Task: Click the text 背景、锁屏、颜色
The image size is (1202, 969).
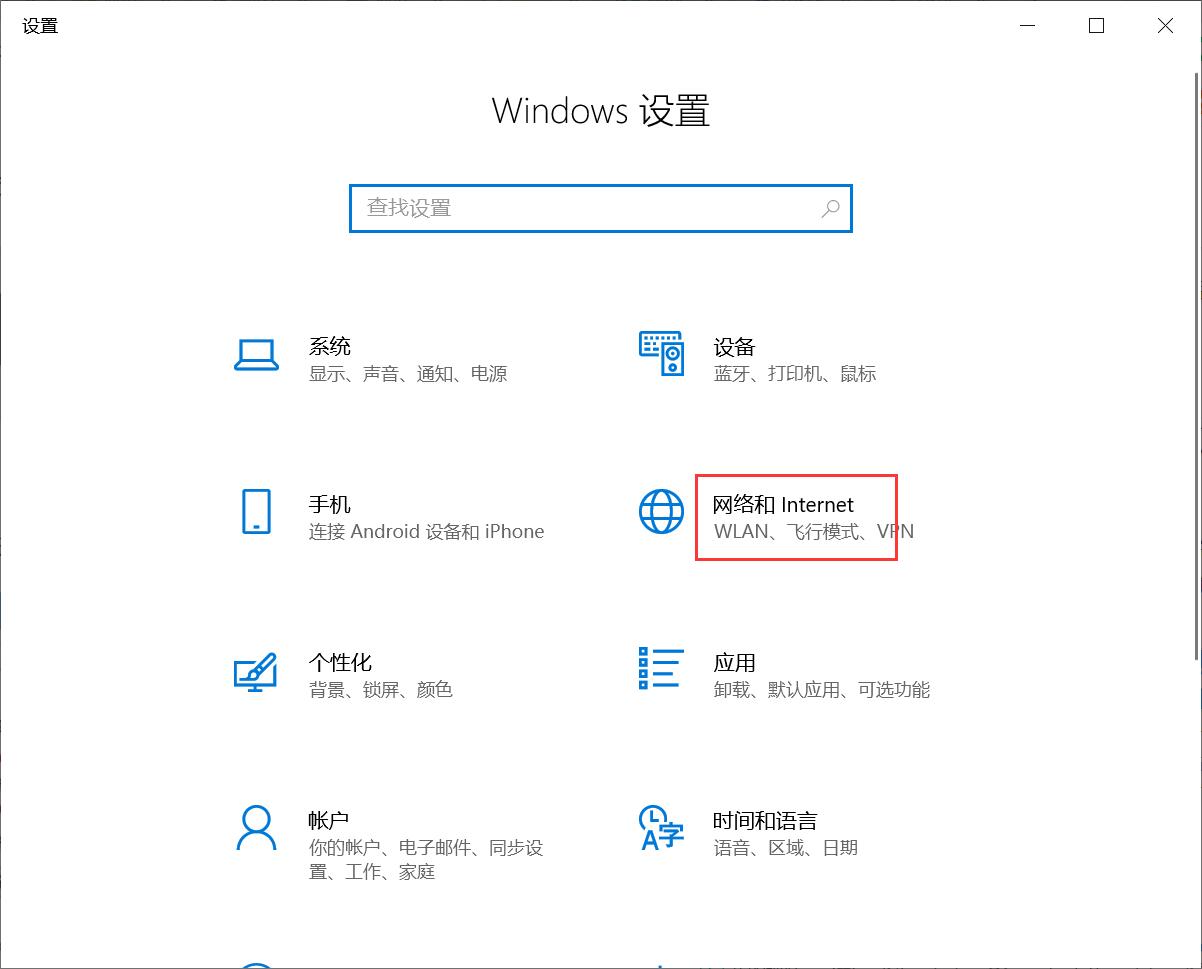Action: 381,690
